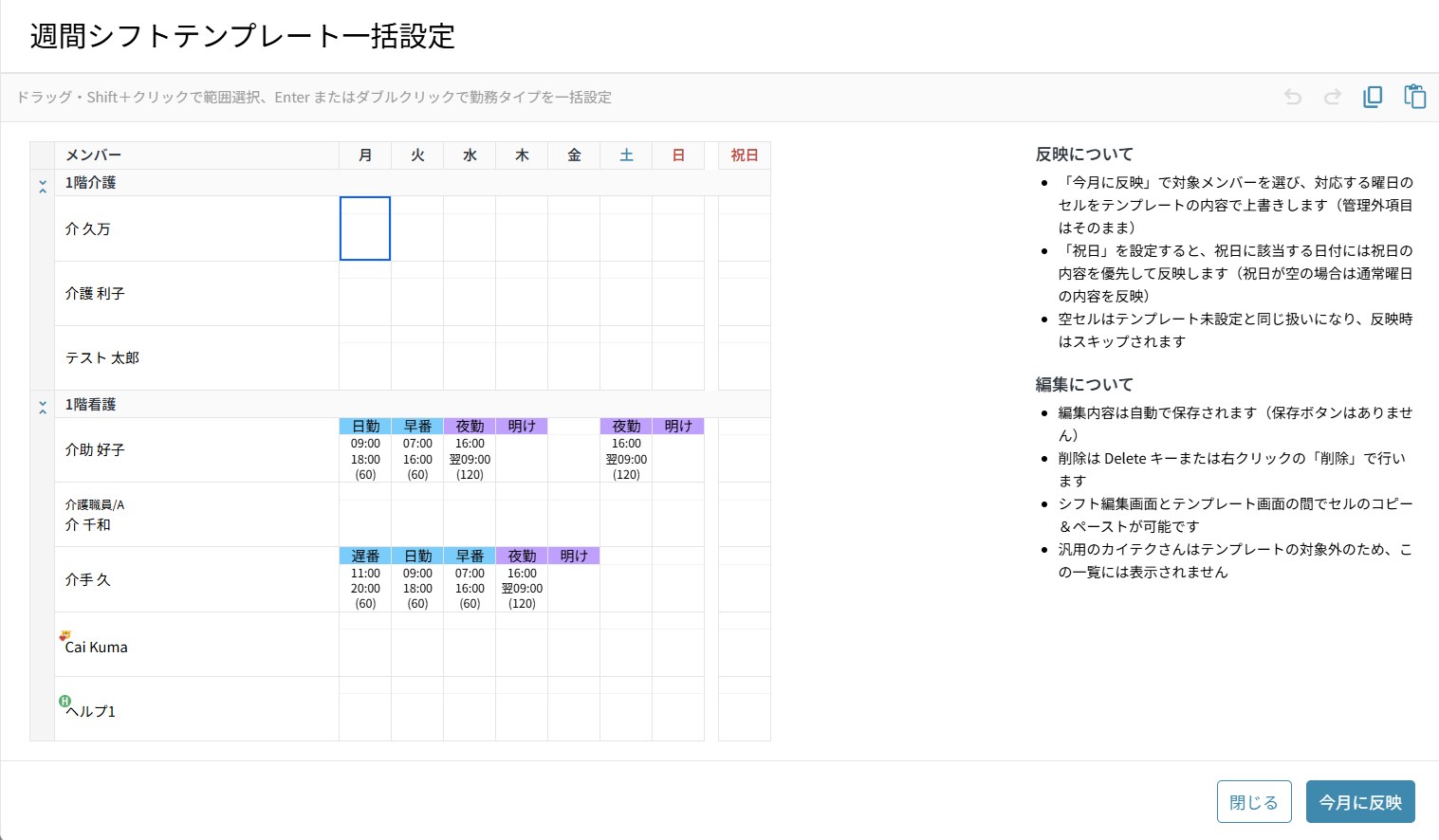Select the 月 column header
1439x840 pixels.
click(x=365, y=155)
